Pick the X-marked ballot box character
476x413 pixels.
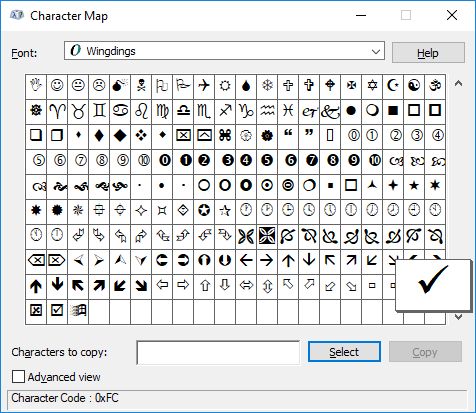pyautogui.click(x=36, y=310)
